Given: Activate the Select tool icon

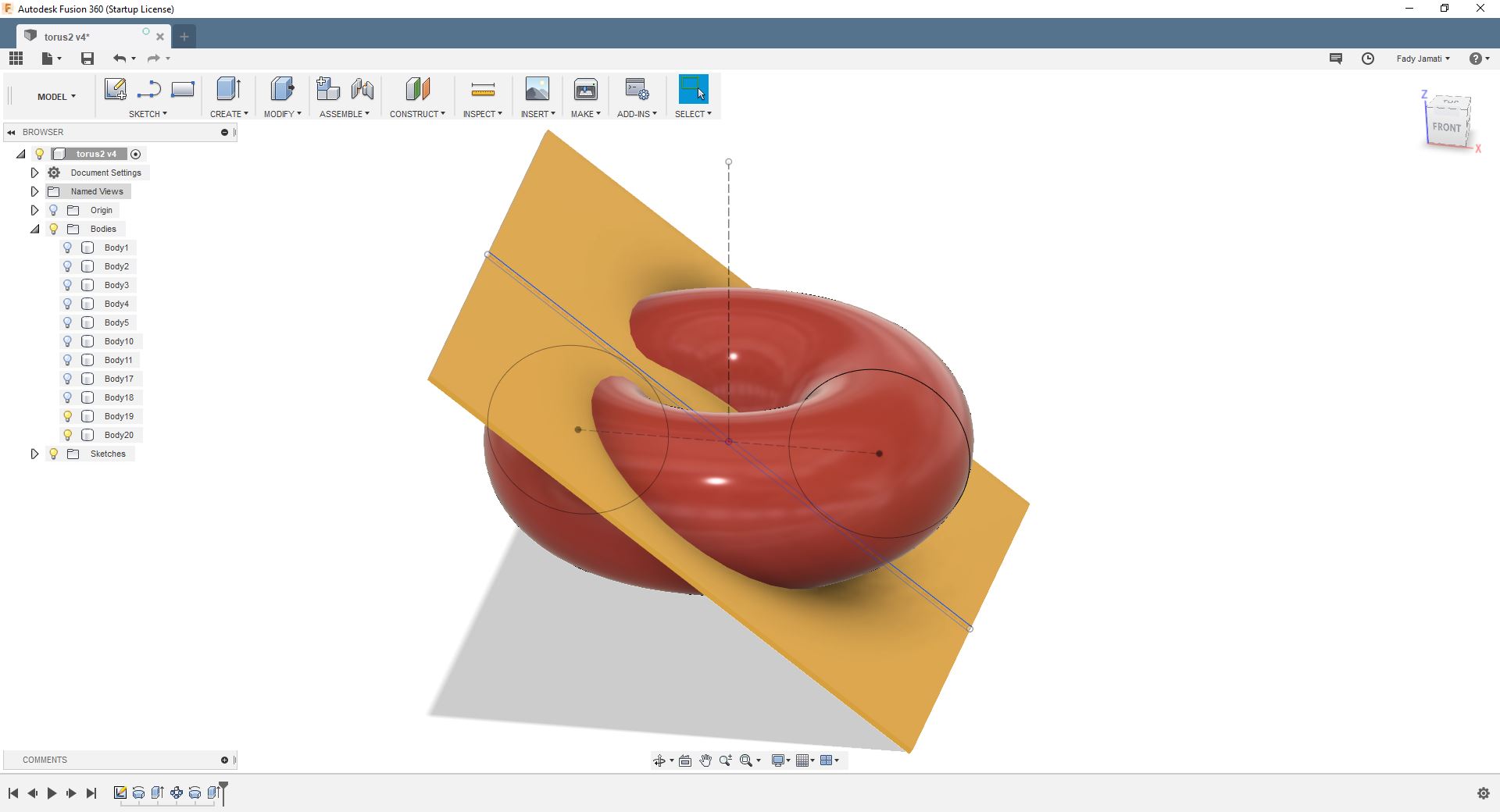Looking at the screenshot, I should coord(694,89).
